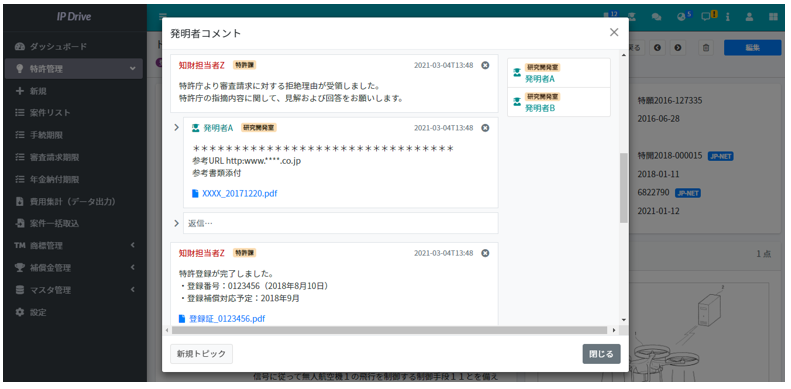
Task: Delete the 特許登録が完了しました comment
Action: tap(485, 253)
